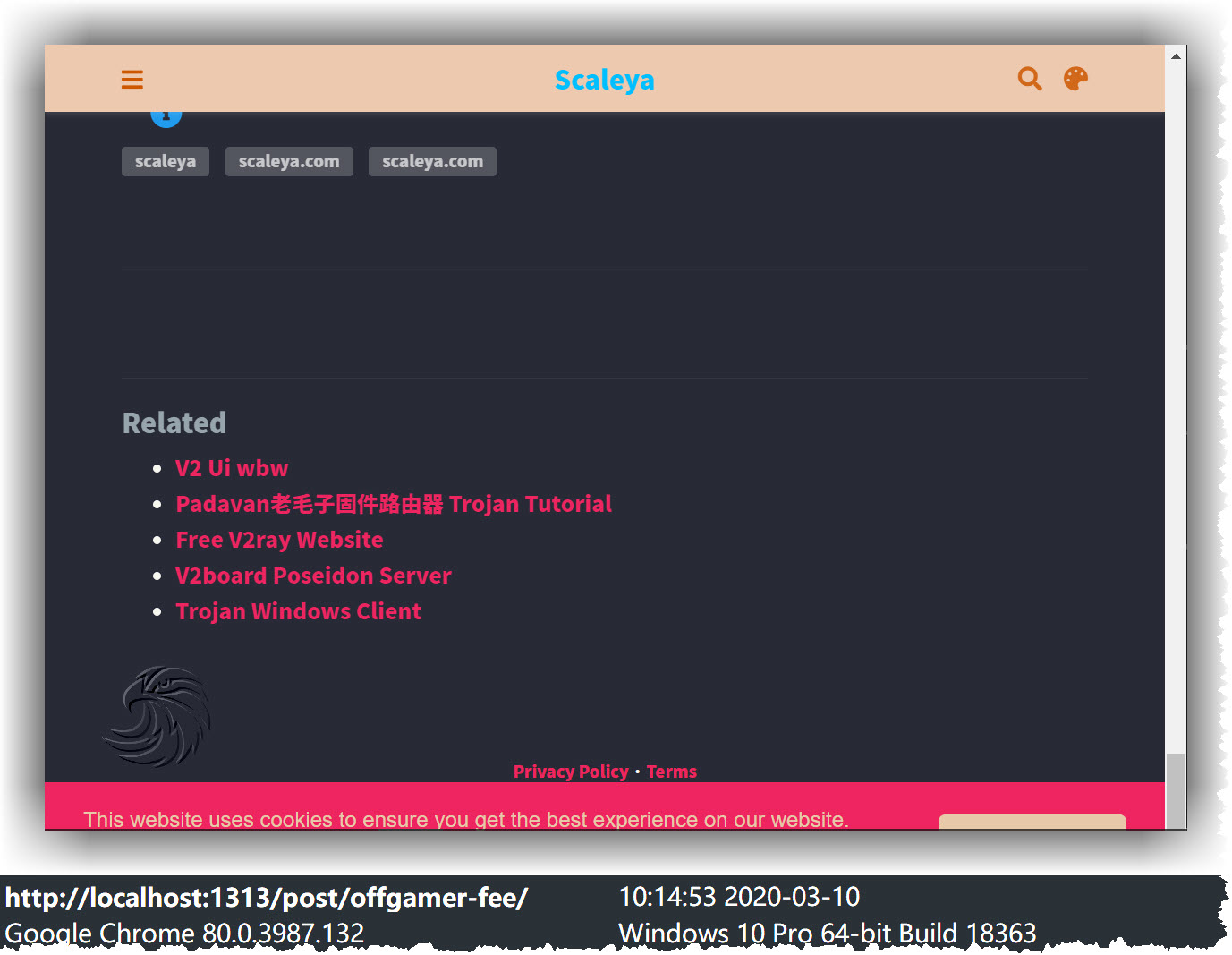Open 'Trojan Windows Client' related link

(x=298, y=611)
